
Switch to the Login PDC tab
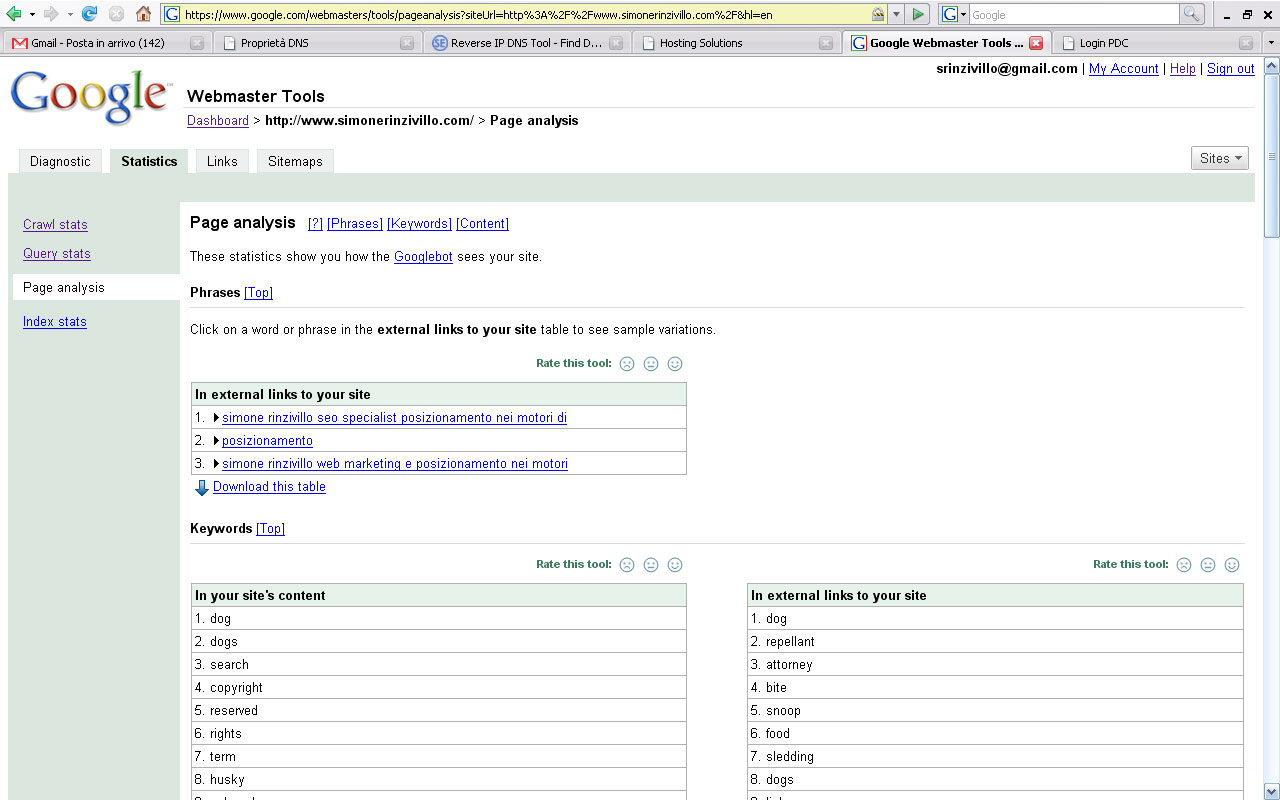[1156, 43]
